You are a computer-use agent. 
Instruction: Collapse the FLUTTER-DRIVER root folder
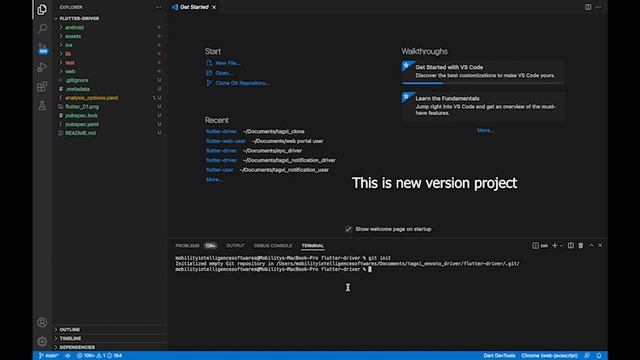click(56, 18)
